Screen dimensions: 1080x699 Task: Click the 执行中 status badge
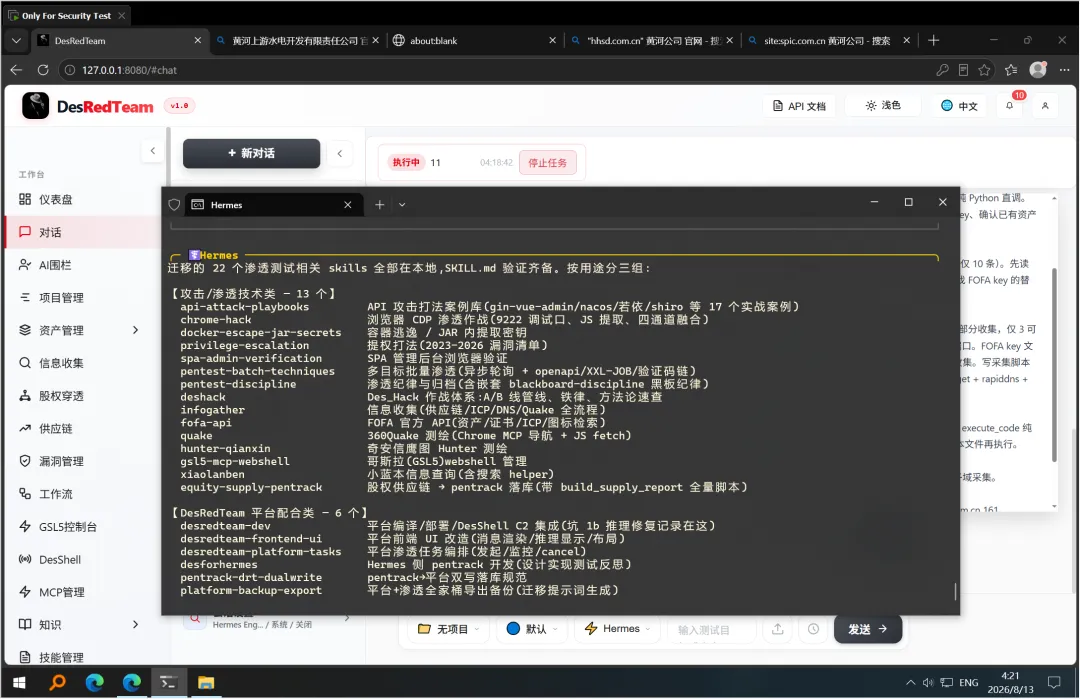tap(406, 163)
